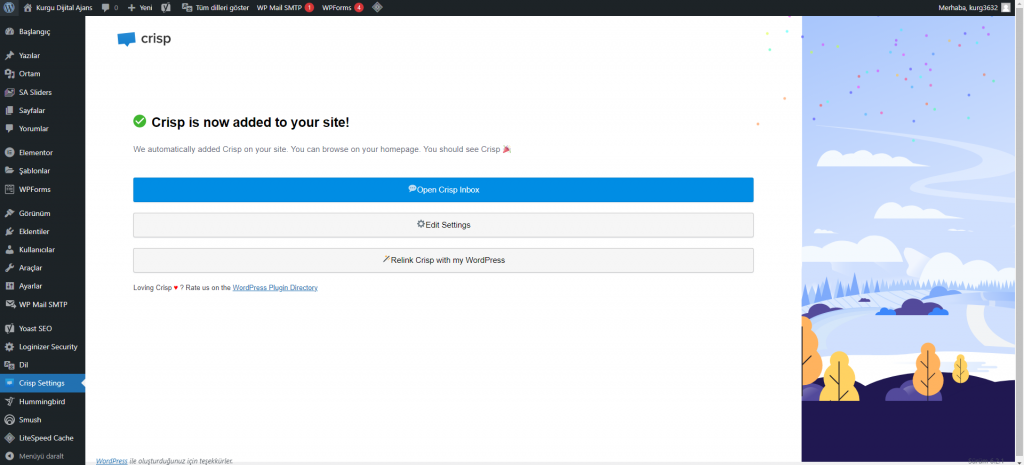Viewport: 1024px width, 465px height.
Task: Open the Ortam media icon
Action: coord(9,74)
